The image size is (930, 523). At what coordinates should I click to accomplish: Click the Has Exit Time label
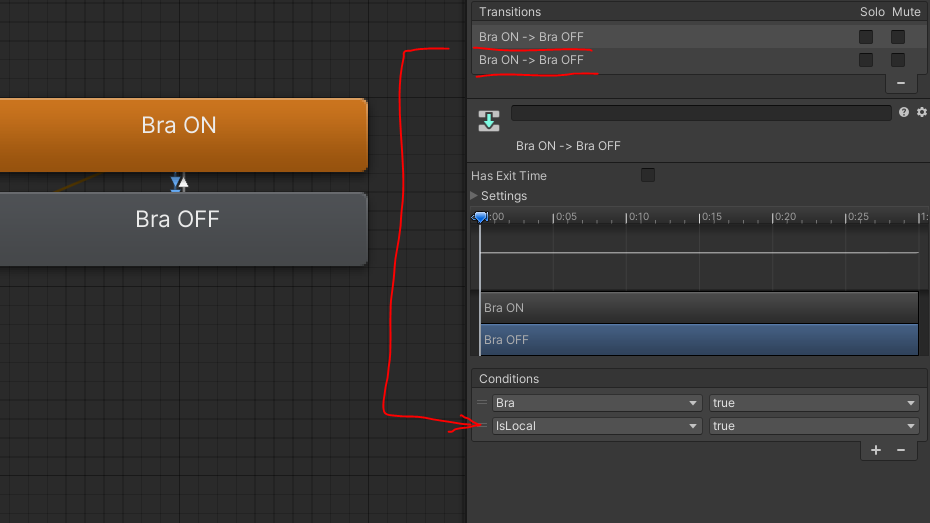click(x=509, y=176)
